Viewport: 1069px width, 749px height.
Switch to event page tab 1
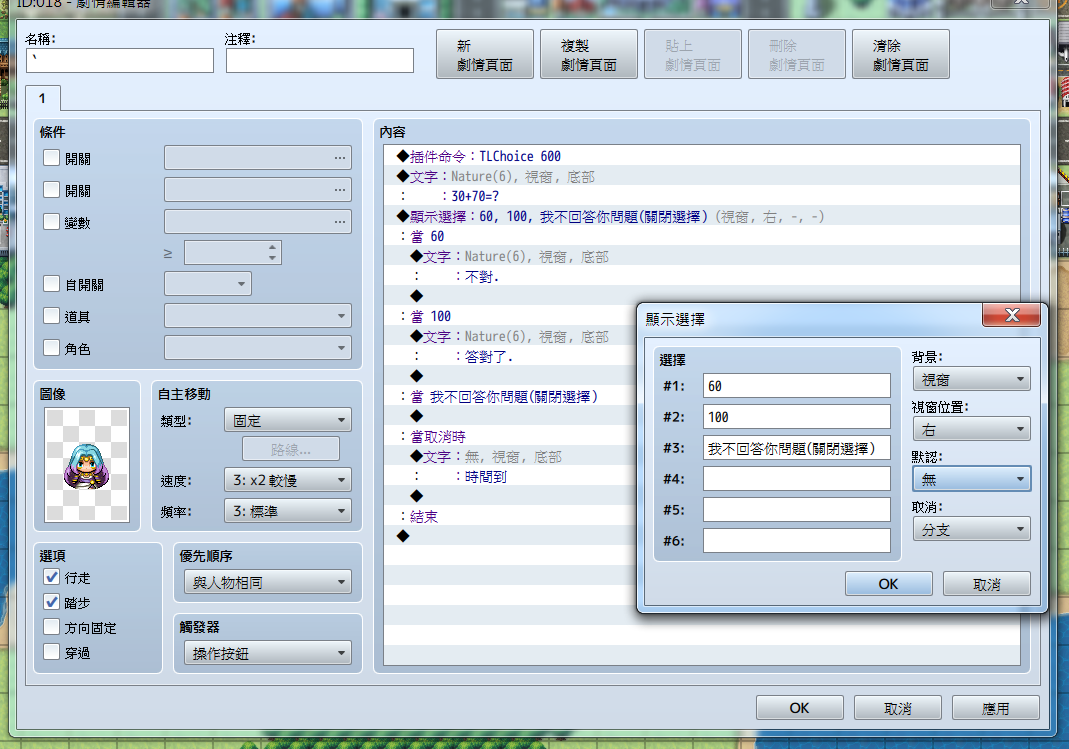[42, 98]
